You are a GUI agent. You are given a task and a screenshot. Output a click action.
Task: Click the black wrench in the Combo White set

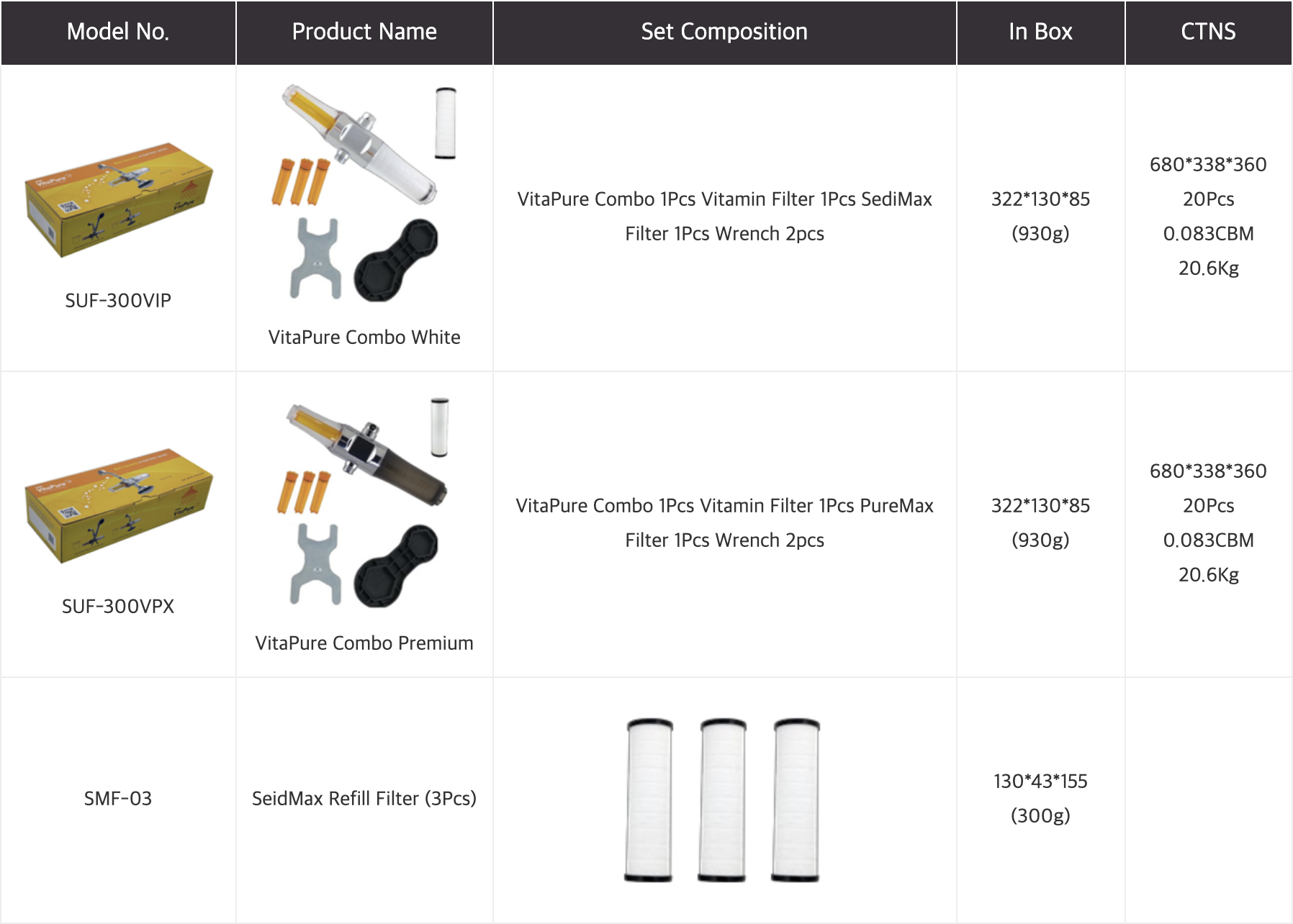tap(396, 261)
